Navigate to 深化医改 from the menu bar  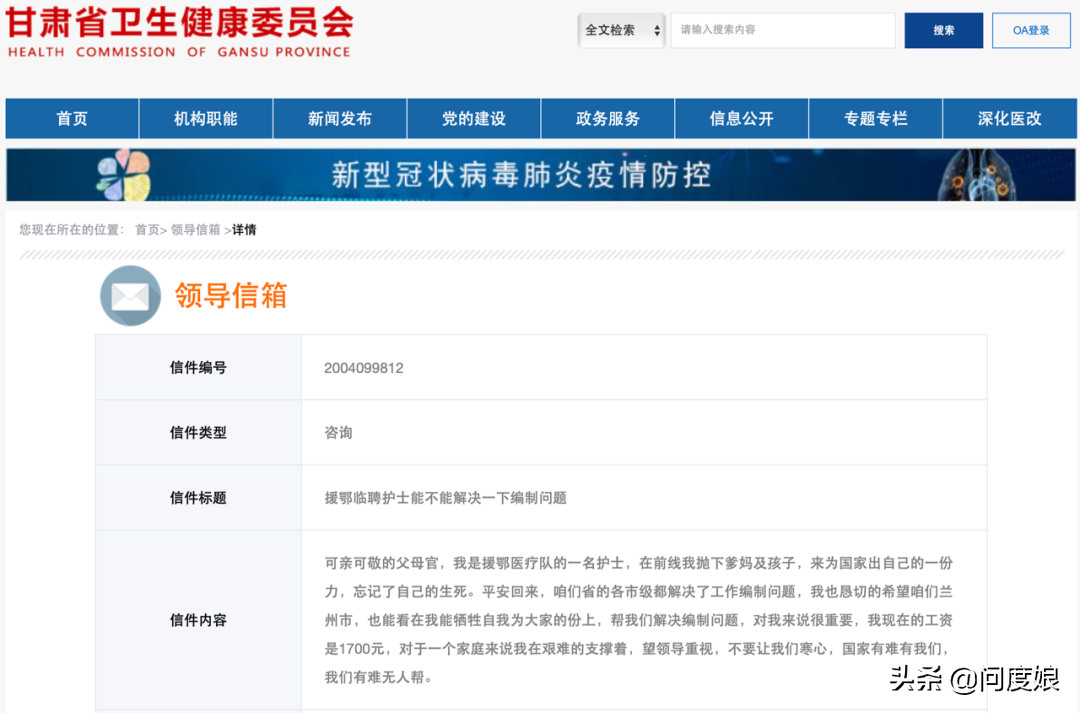[1009, 118]
